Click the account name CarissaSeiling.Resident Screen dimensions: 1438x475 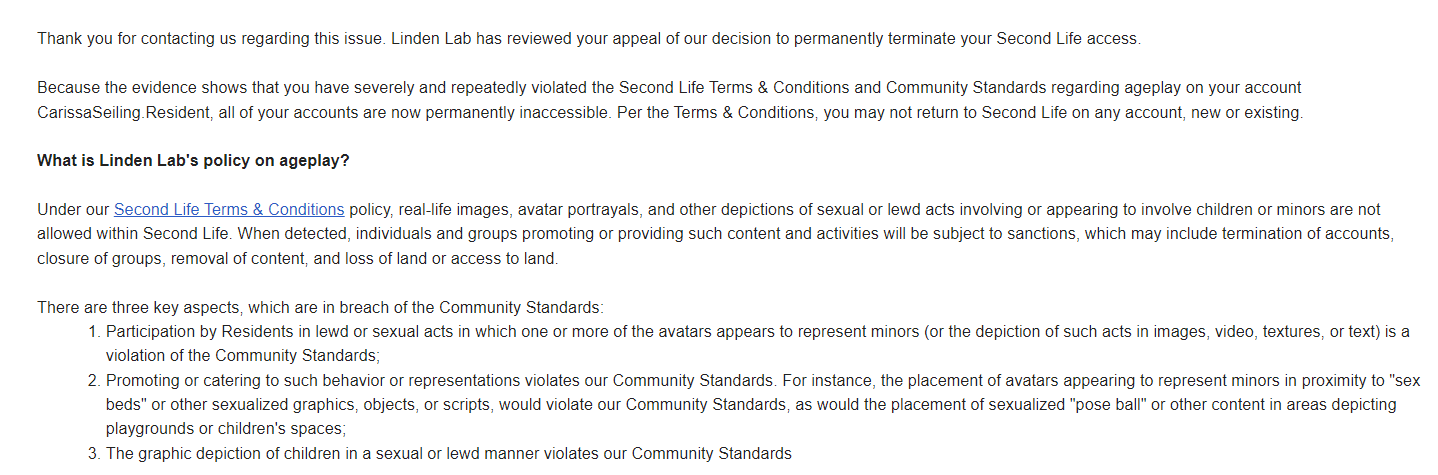122,112
